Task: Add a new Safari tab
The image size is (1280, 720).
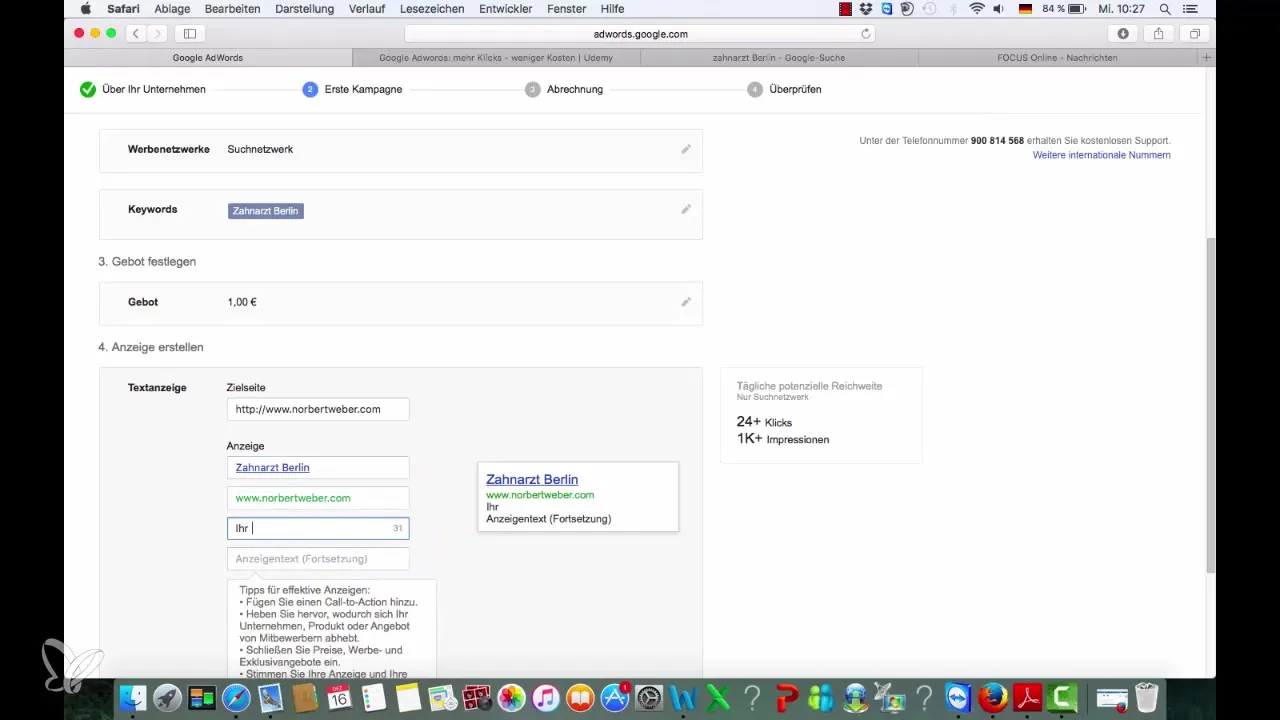Action: click(1207, 58)
